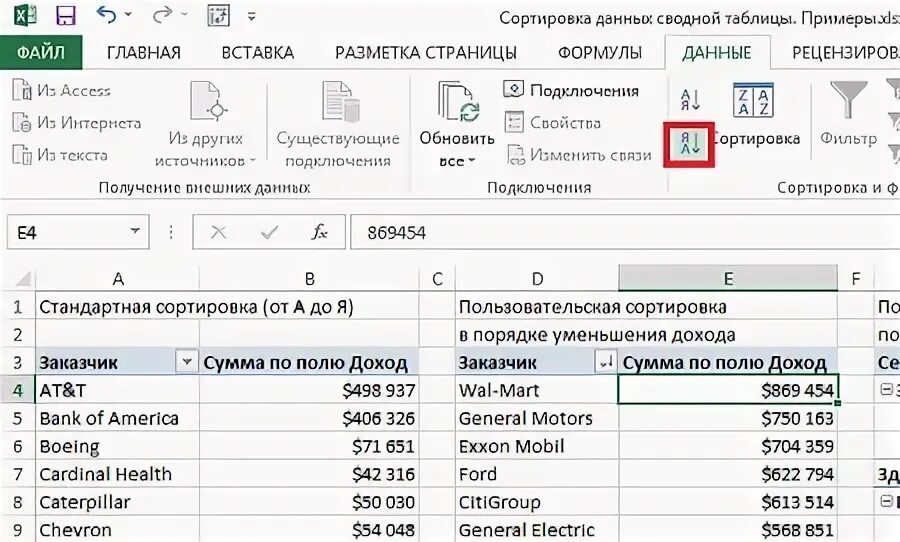Select the $869 454 cell
The height and width of the screenshot is (542, 900).
[728, 390]
